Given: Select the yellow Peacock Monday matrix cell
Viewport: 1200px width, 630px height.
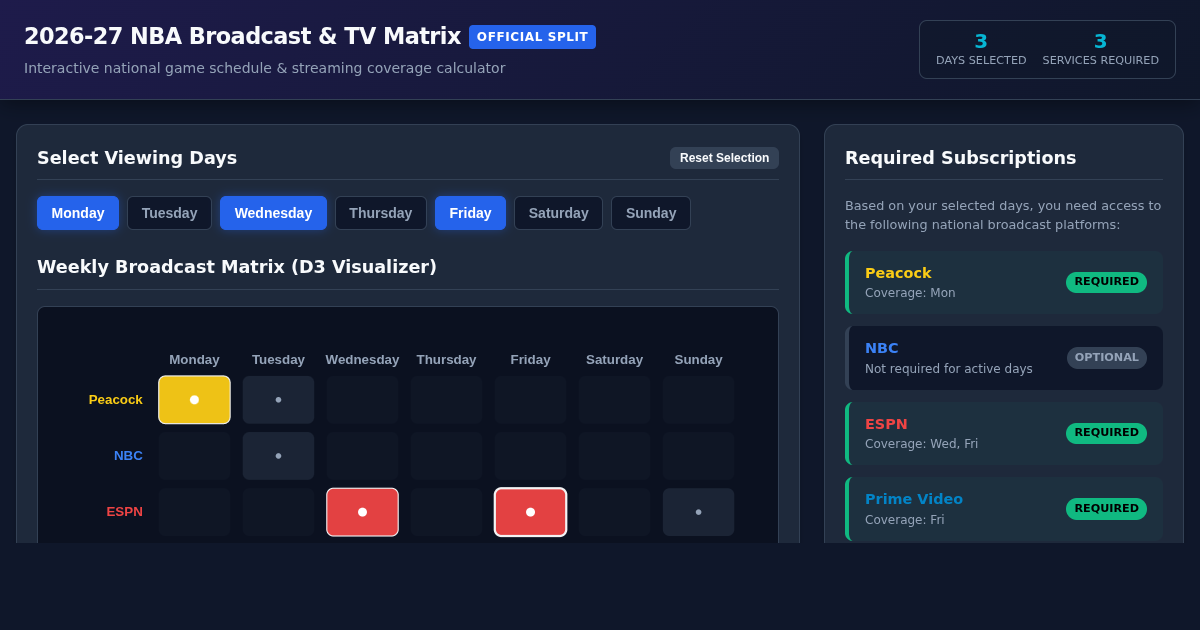Looking at the screenshot, I should [x=194, y=400].
